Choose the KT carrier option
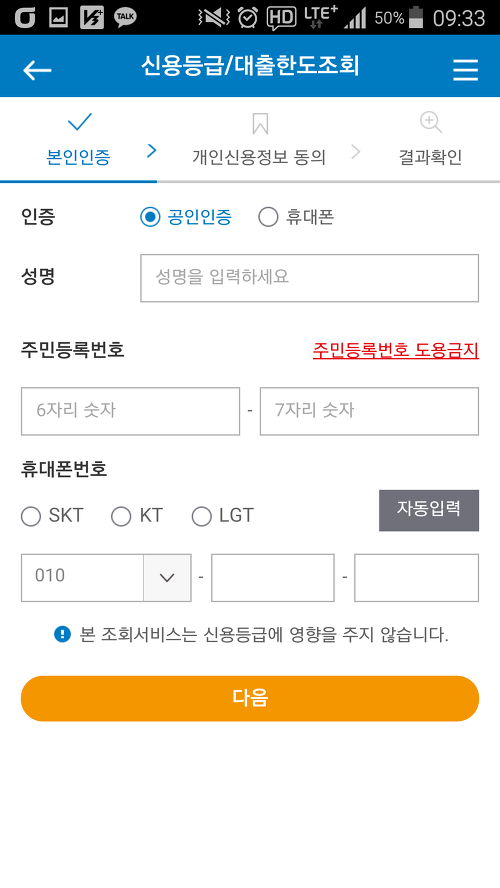The height and width of the screenshot is (888, 500). pyautogui.click(x=121, y=516)
